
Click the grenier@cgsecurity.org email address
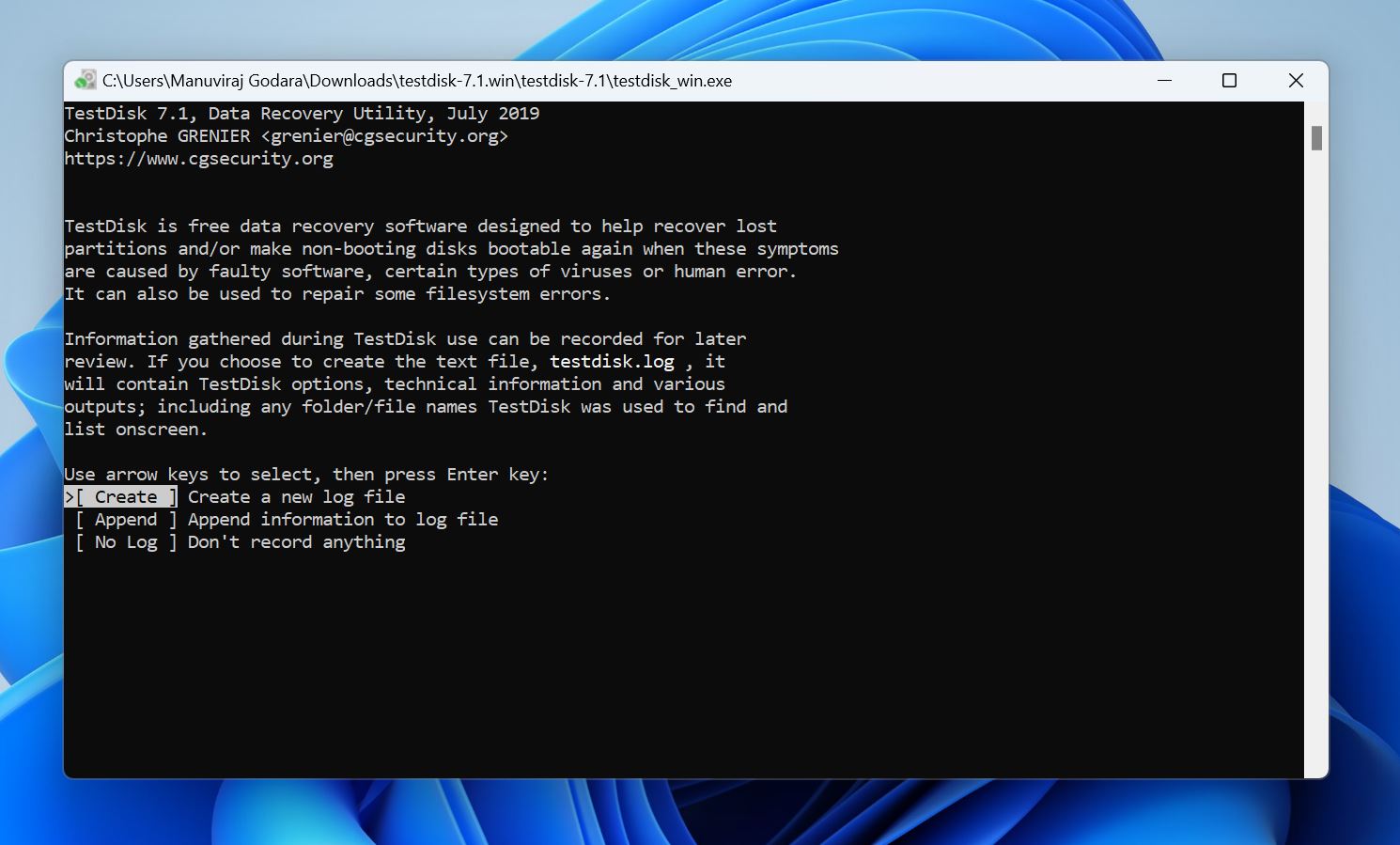point(385,135)
